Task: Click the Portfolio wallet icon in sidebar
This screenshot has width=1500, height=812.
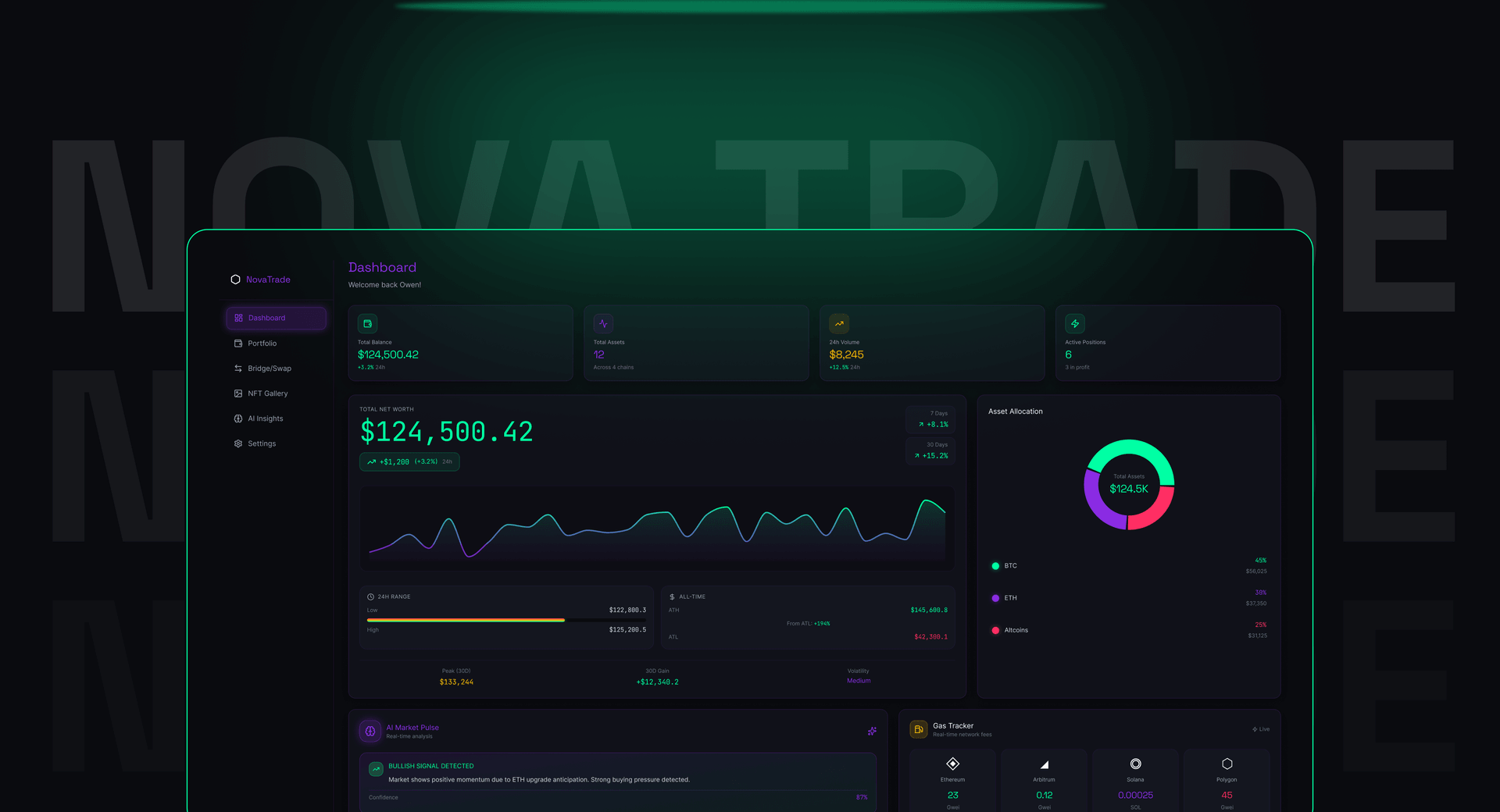Action: coord(238,344)
